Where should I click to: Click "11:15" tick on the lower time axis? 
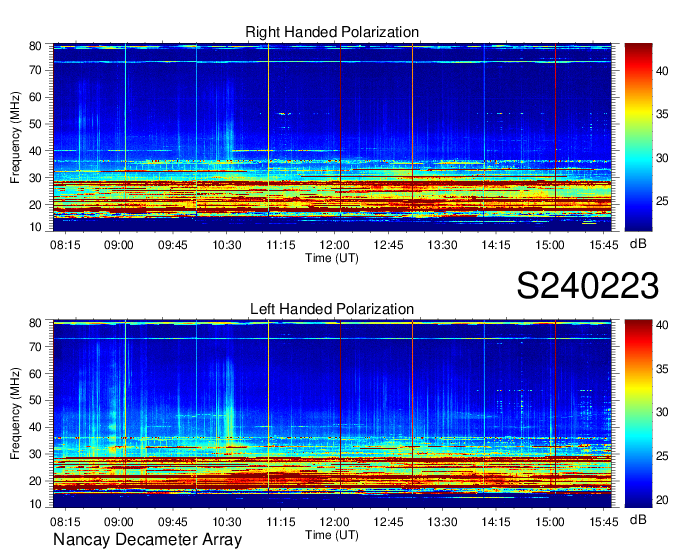coord(281,522)
